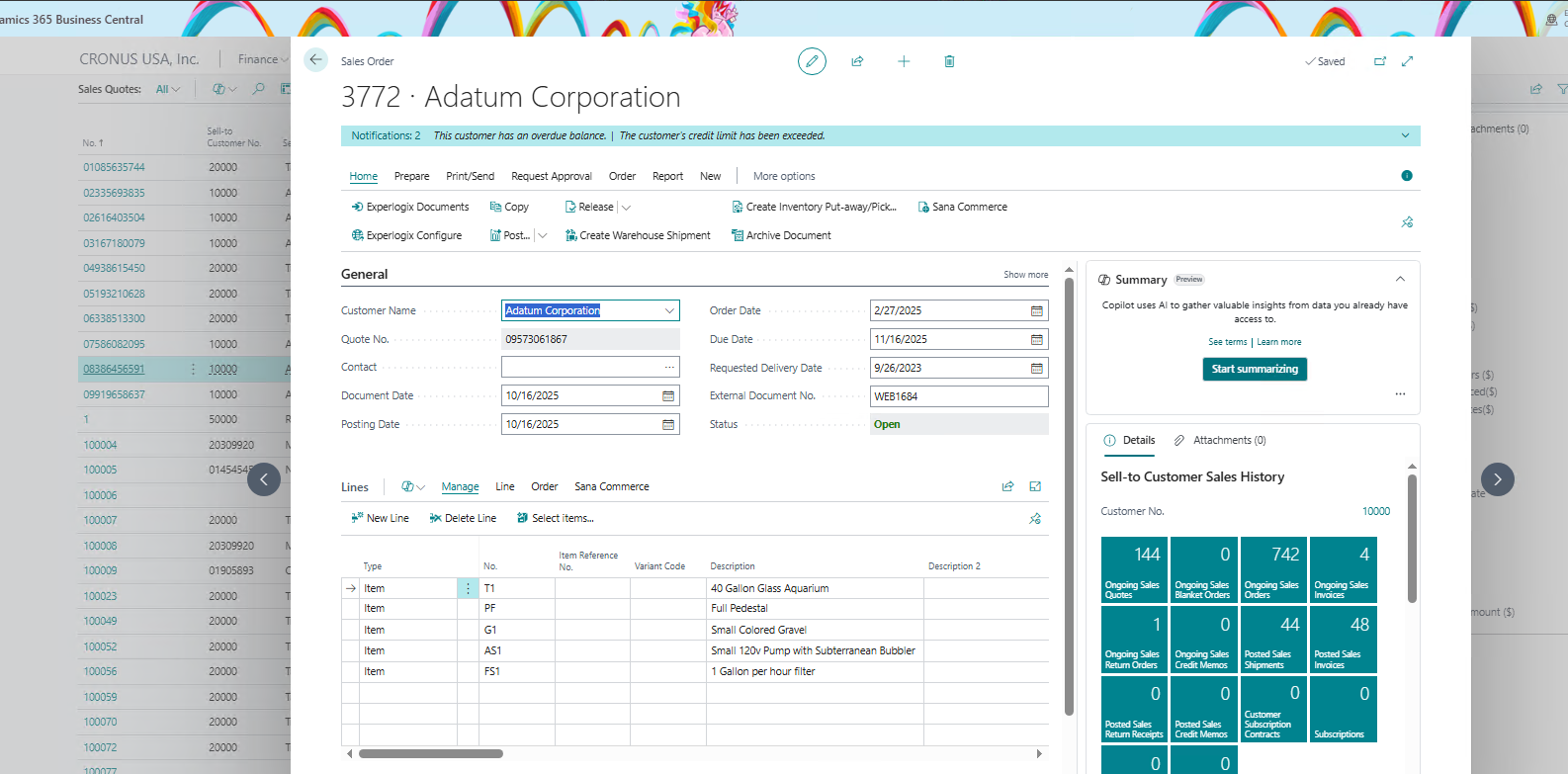Open Summary panel more options ellipsis
The width and height of the screenshot is (1568, 774).
tap(1400, 393)
